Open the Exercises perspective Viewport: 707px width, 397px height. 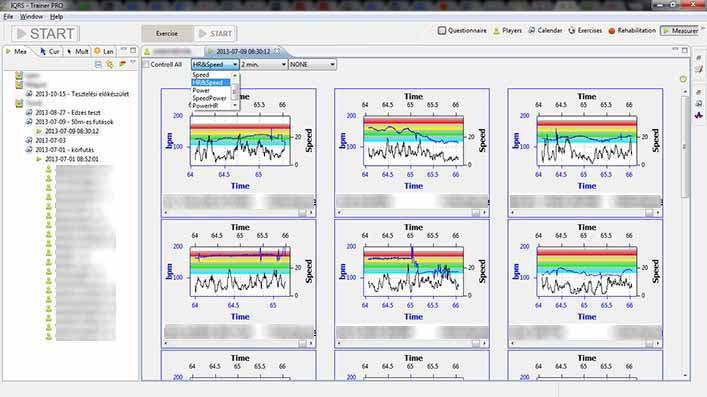(x=585, y=30)
